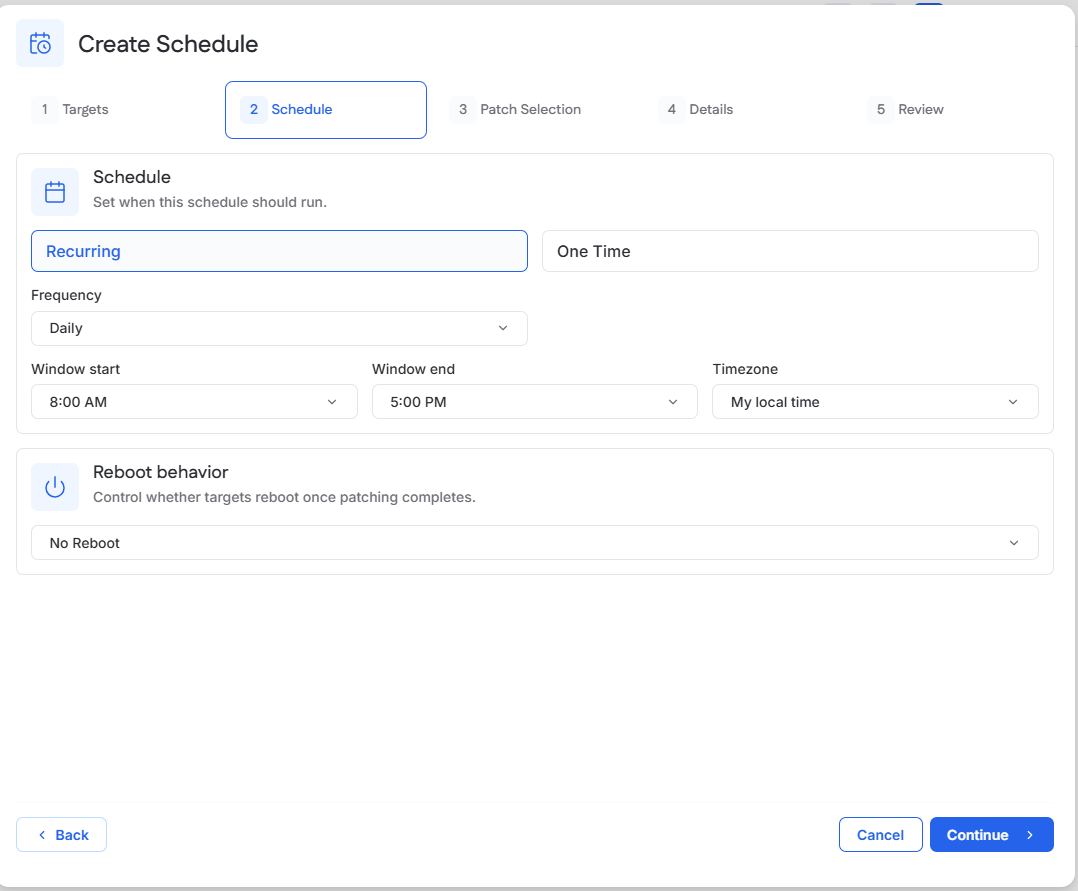This screenshot has height=891, width=1078.
Task: Click the Create Schedule calendar-clock icon
Action: [40, 43]
